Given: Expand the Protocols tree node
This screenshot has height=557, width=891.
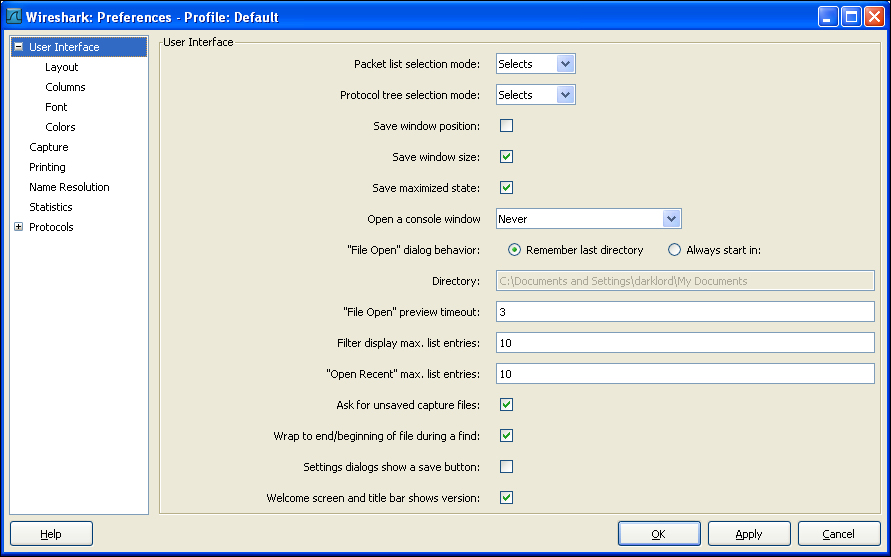Looking at the screenshot, I should (x=18, y=227).
